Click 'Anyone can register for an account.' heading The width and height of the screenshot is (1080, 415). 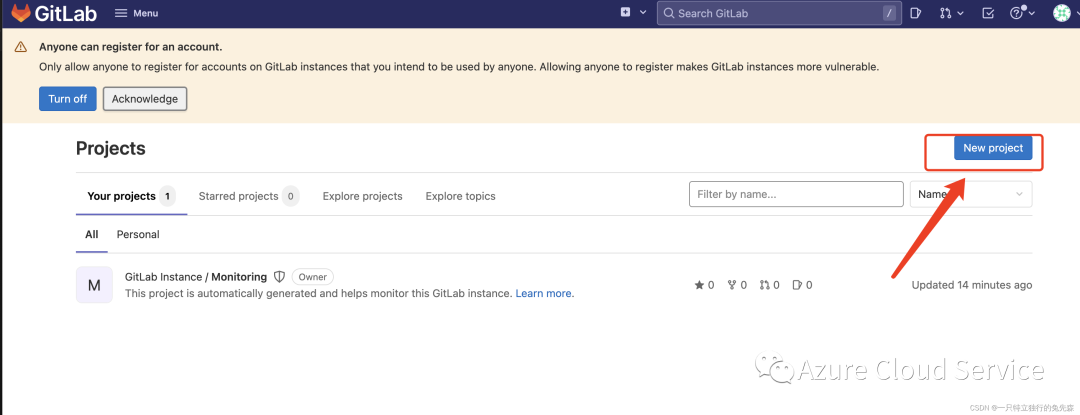pyautogui.click(x=131, y=47)
